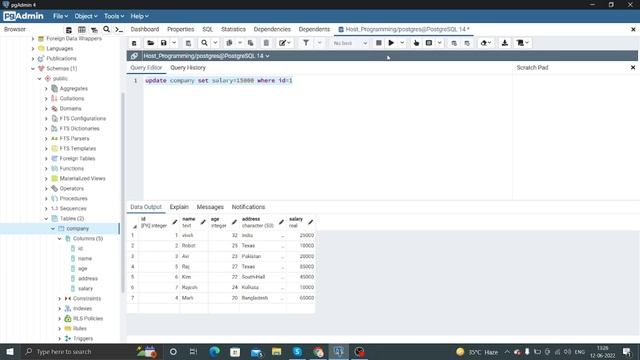Open the Explain results tab
640x360 pixels.
click(x=179, y=207)
